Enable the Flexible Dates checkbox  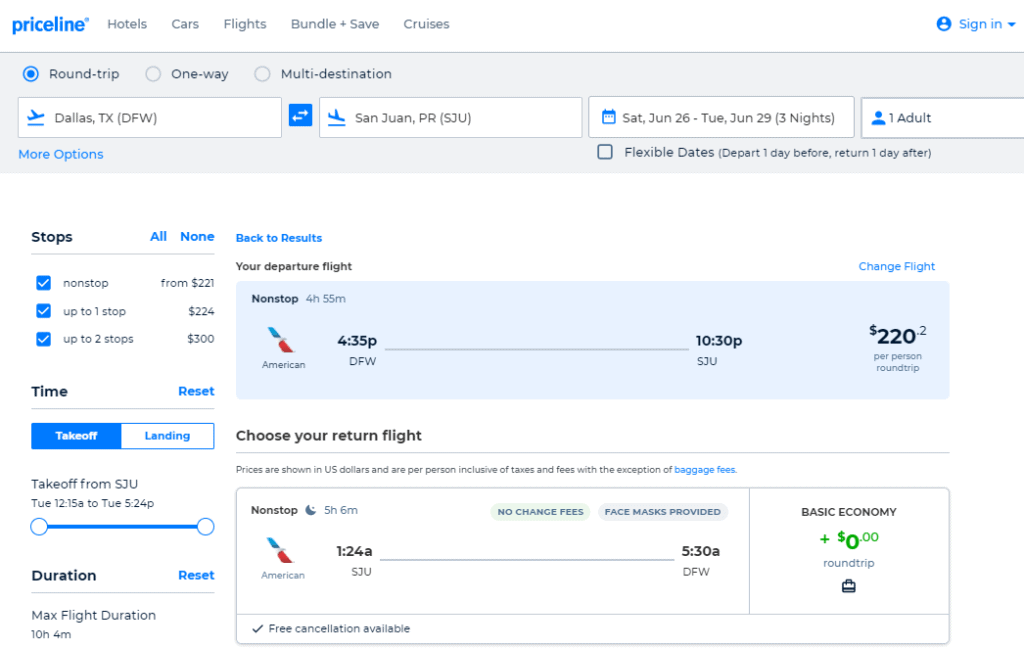pos(605,152)
